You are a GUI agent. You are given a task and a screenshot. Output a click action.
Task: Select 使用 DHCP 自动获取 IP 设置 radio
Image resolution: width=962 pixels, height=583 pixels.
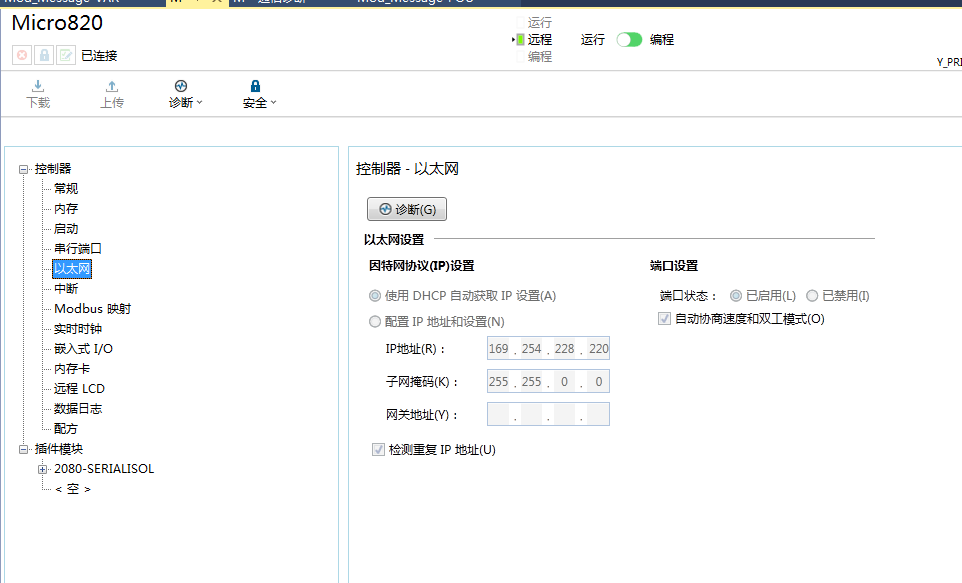(375, 296)
